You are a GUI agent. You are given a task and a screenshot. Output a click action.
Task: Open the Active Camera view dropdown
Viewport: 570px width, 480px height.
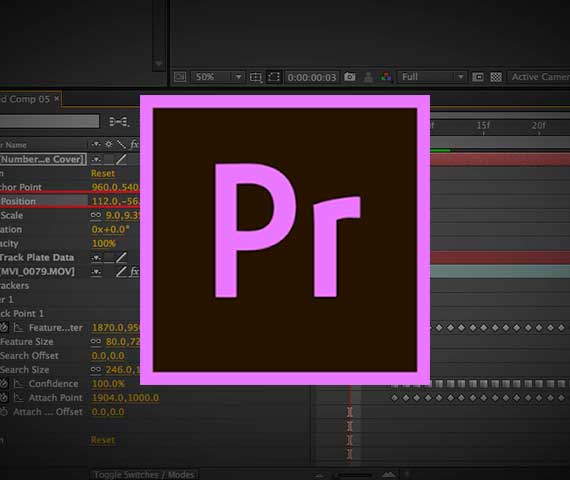point(539,77)
